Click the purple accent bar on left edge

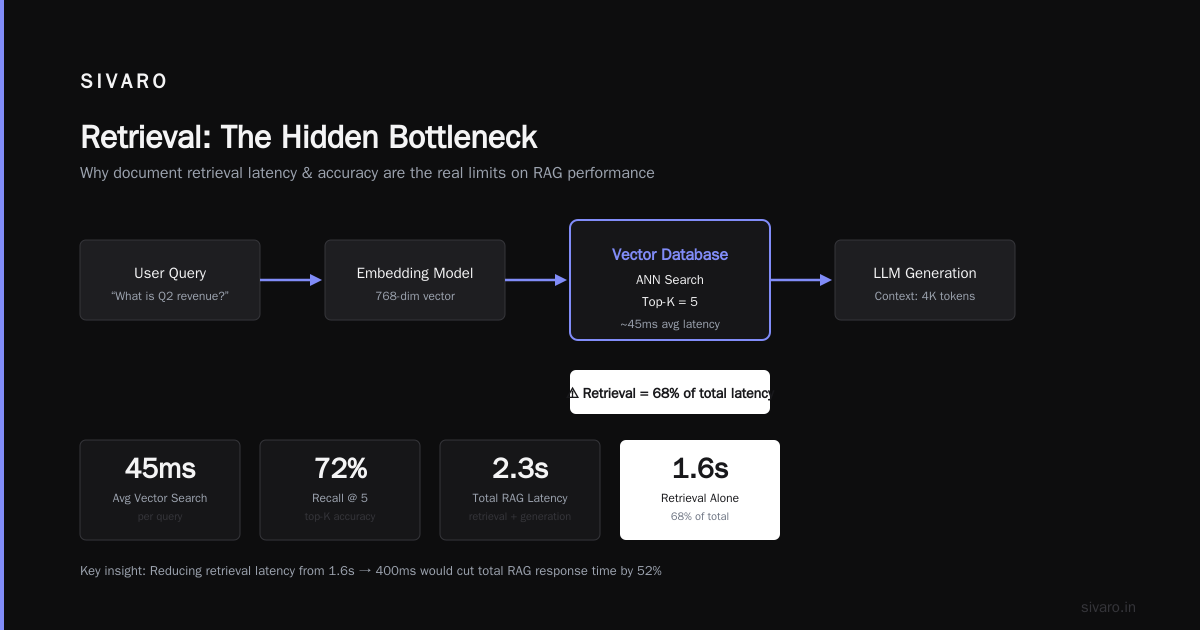[x=2, y=315]
